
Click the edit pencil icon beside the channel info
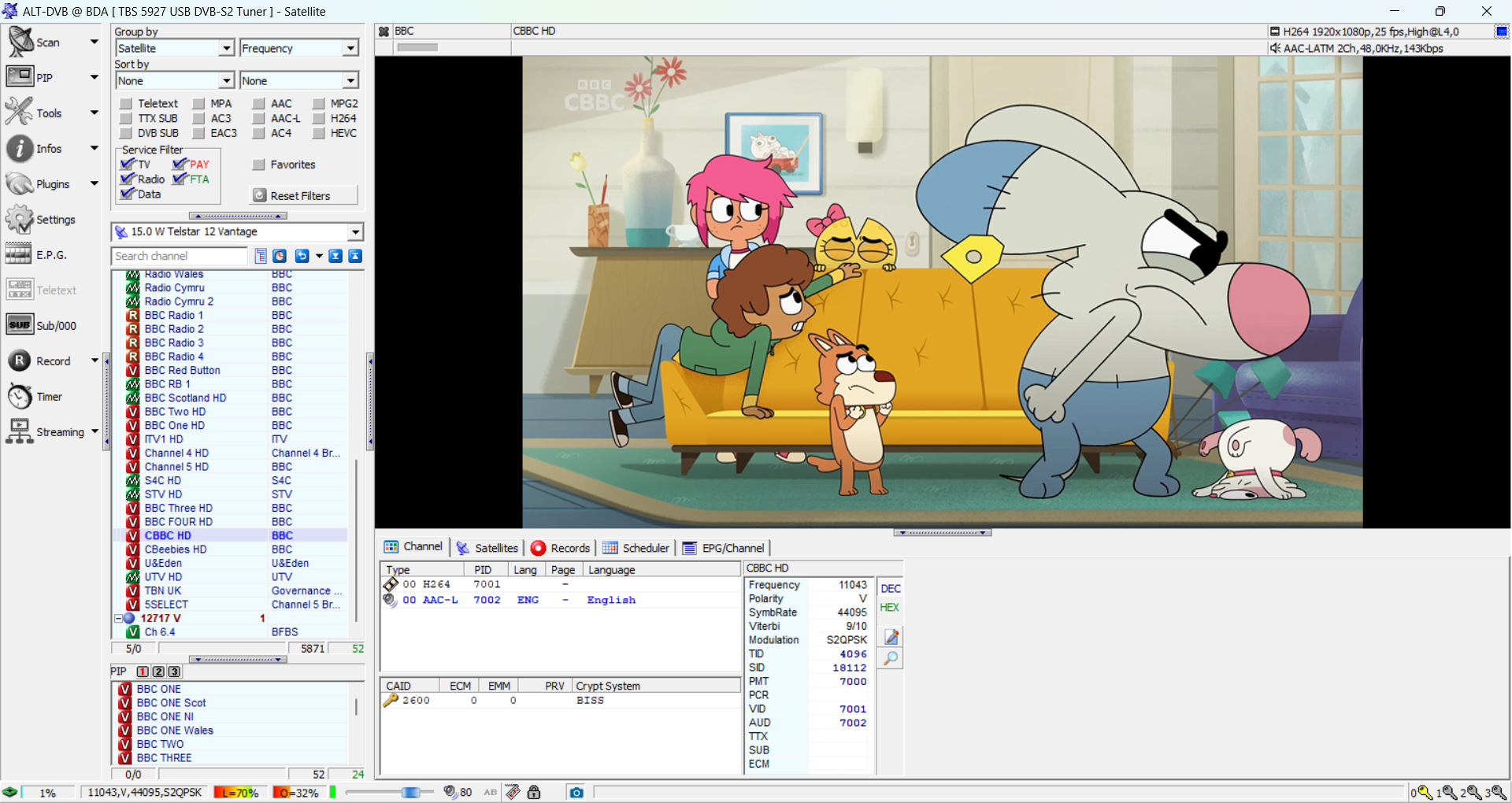tap(891, 636)
